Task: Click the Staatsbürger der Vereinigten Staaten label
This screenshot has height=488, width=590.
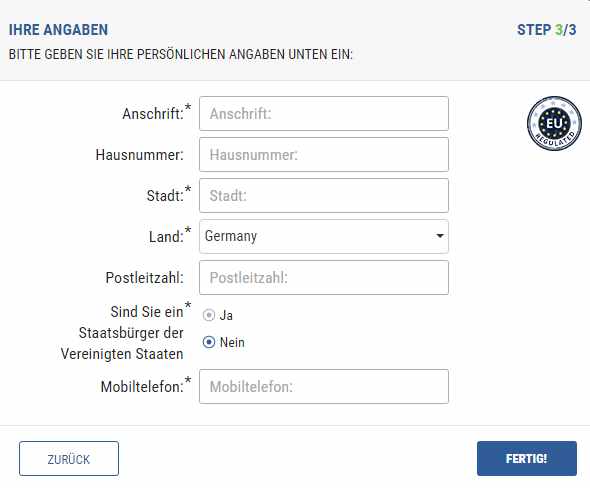Action: pos(122,333)
